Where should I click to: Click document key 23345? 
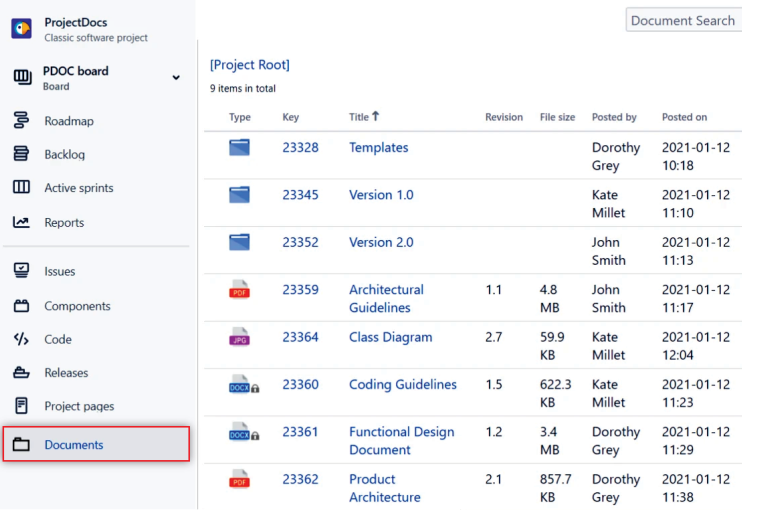301,195
